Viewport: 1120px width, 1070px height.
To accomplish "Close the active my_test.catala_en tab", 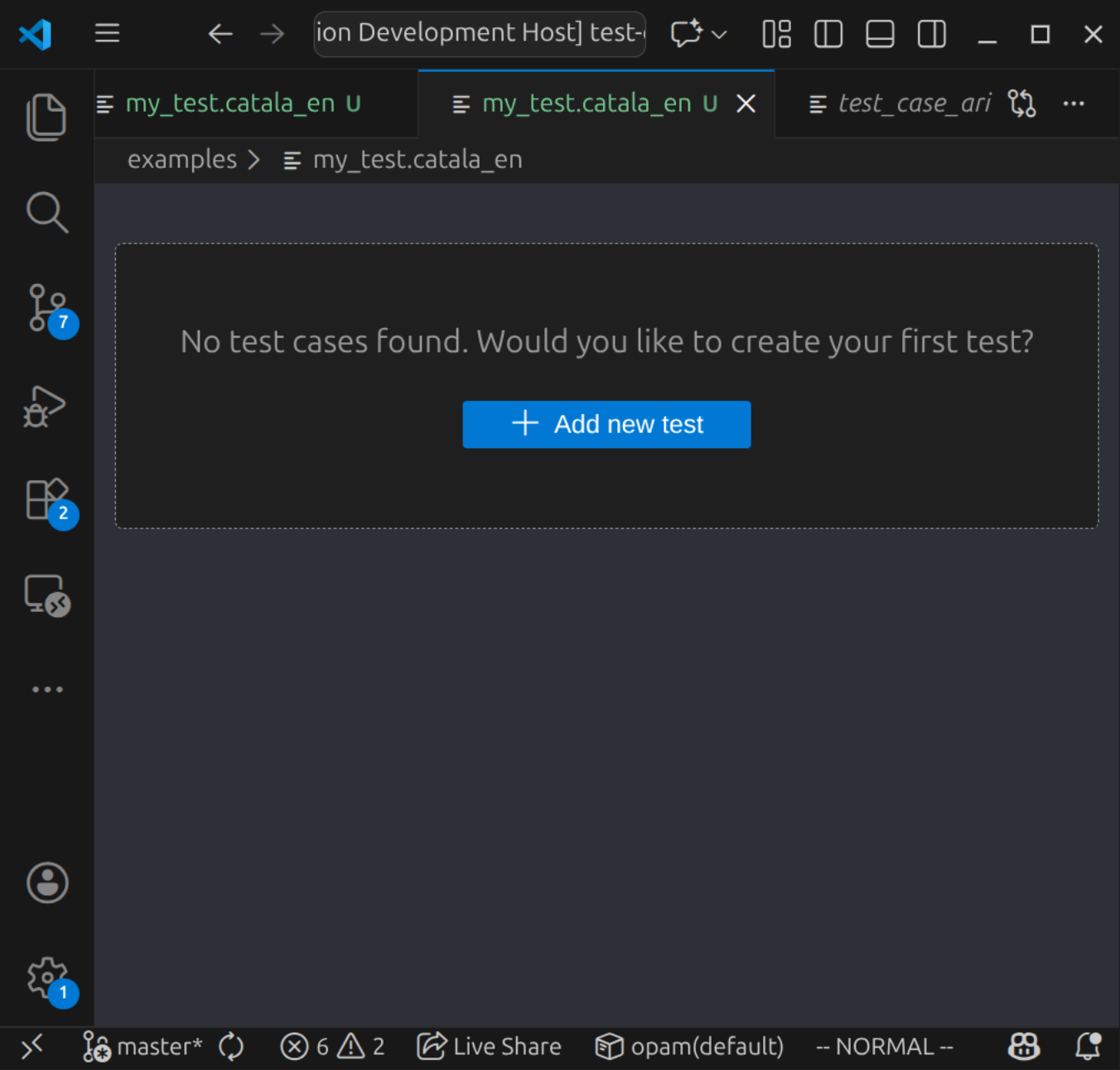I will (746, 104).
